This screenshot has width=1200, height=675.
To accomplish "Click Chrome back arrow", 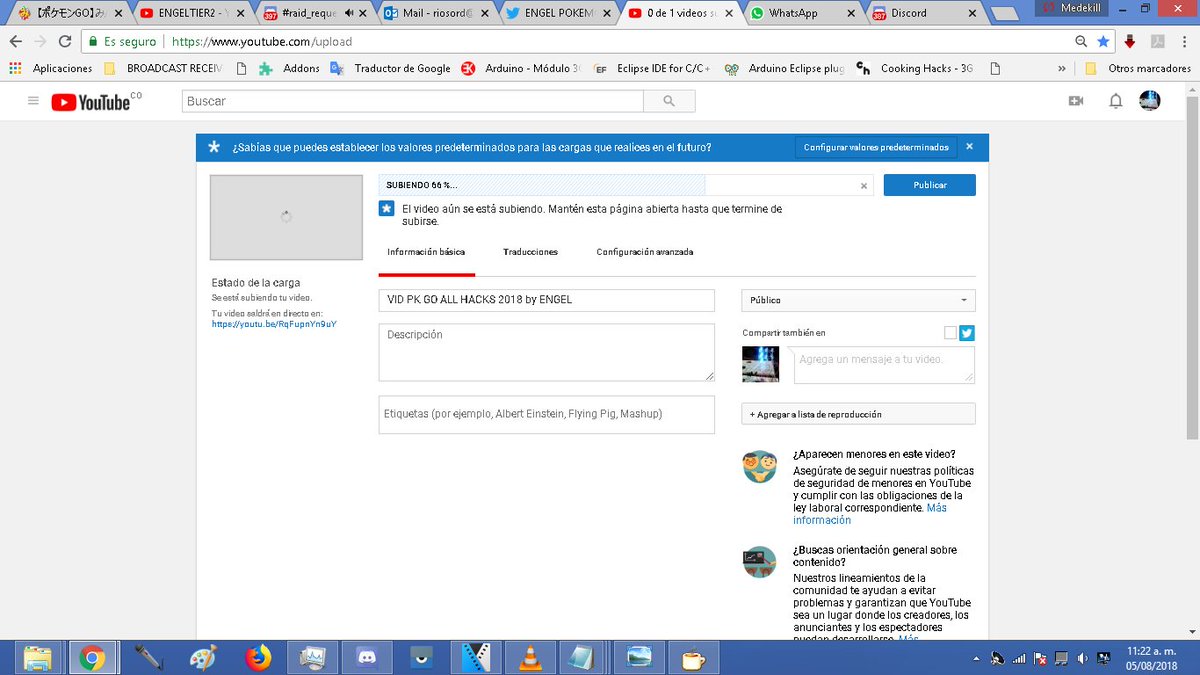I will coord(16,42).
